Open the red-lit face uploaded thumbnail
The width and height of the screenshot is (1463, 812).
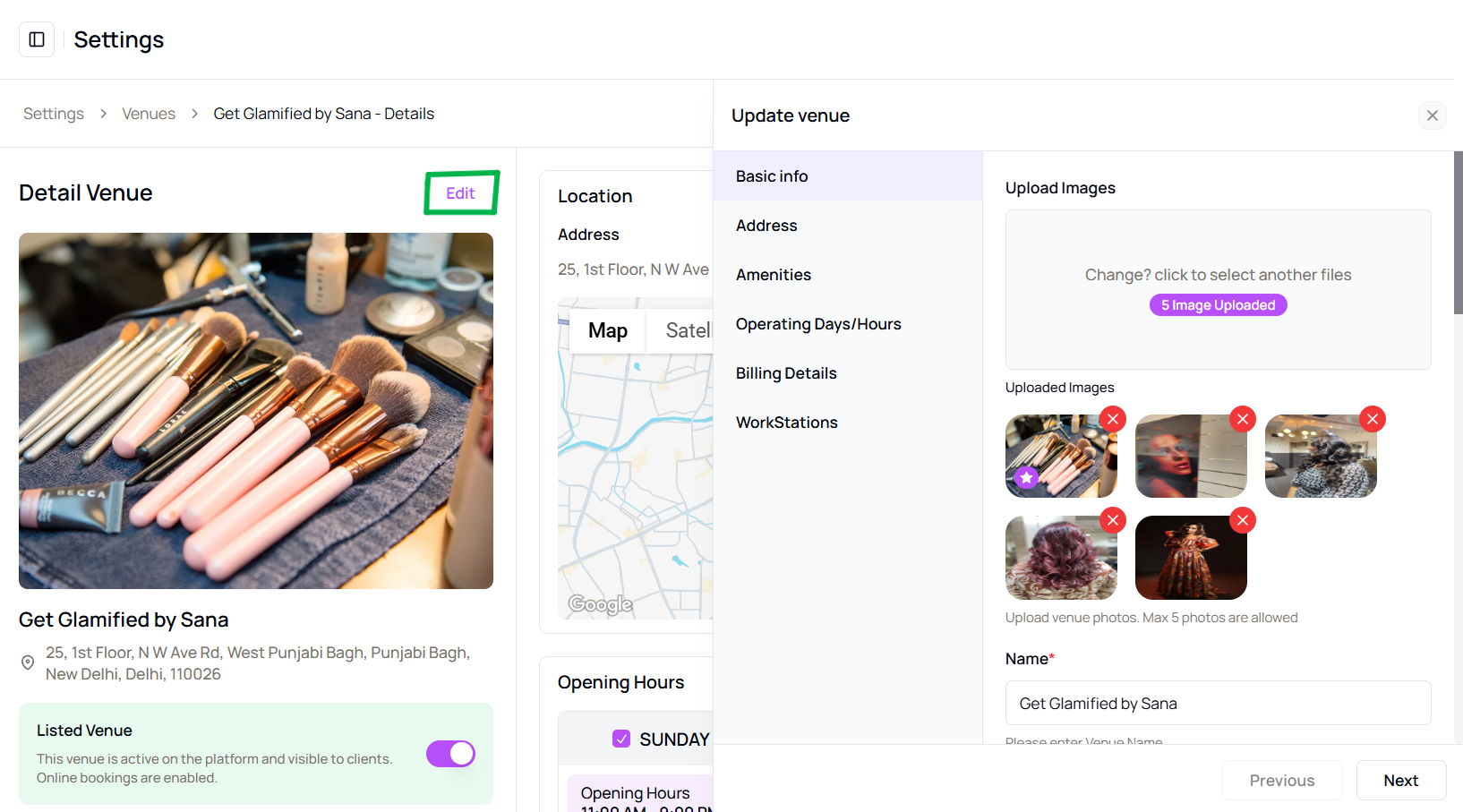pyautogui.click(x=1191, y=456)
